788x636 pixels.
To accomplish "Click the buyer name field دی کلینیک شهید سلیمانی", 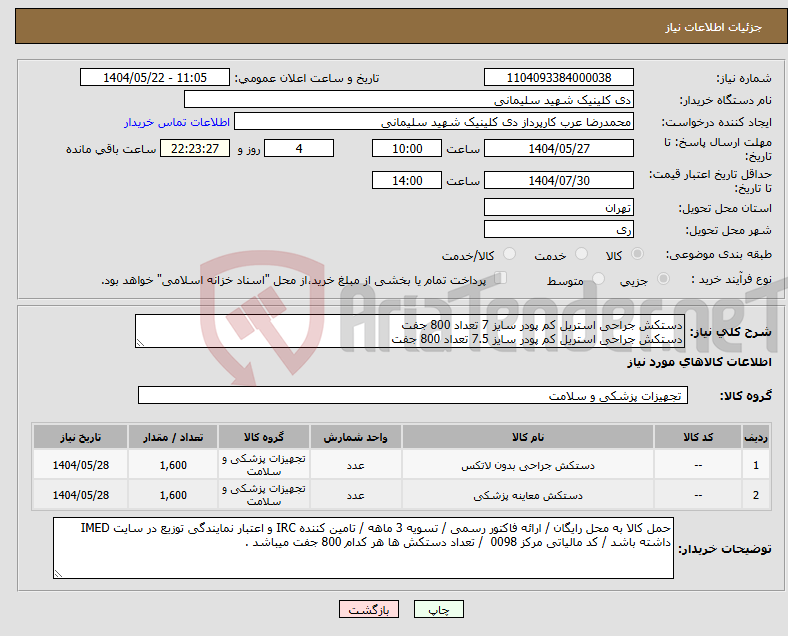I will pyautogui.click(x=409, y=99).
